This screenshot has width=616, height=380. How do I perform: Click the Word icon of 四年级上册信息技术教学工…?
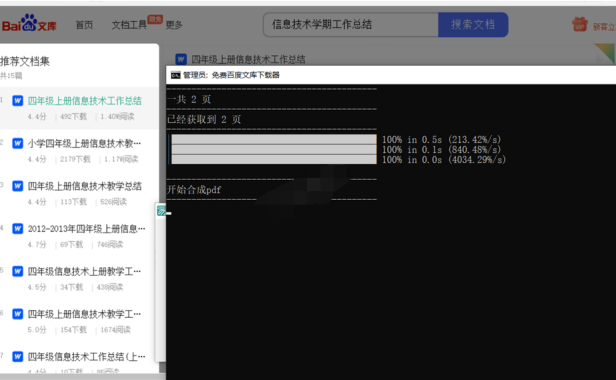coord(18,314)
